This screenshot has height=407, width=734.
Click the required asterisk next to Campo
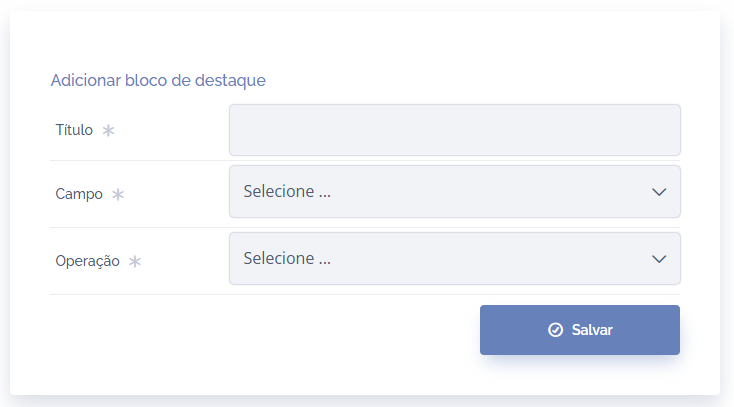(x=118, y=194)
